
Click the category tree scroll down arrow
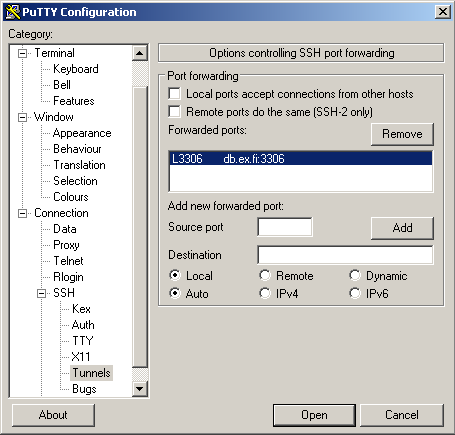pos(140,388)
